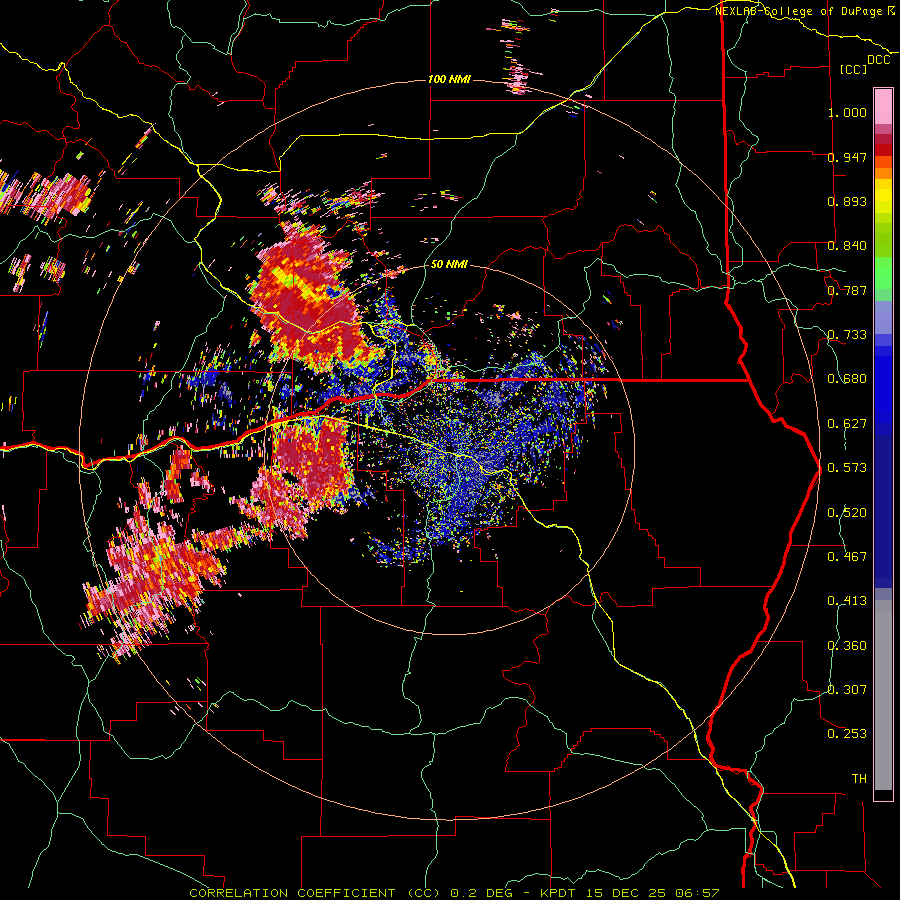Screen dimensions: 900x900
Task: Click the 0.360 scale value
Action: (847, 645)
